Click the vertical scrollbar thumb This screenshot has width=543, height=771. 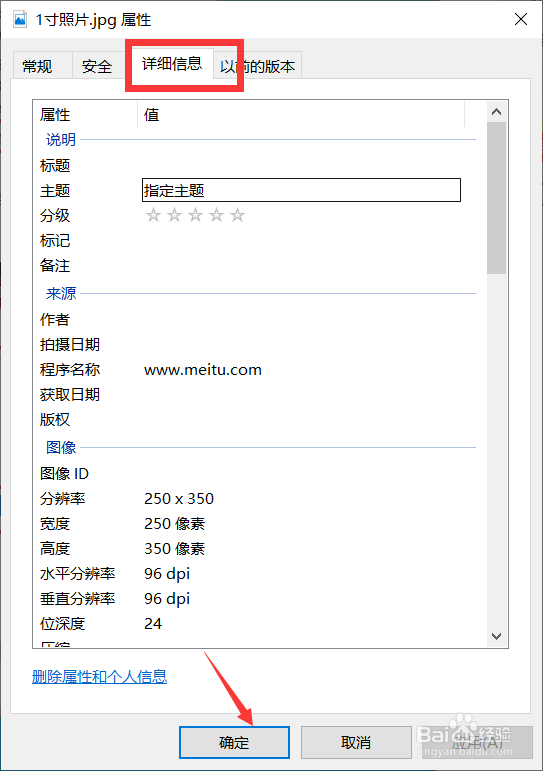pos(496,198)
